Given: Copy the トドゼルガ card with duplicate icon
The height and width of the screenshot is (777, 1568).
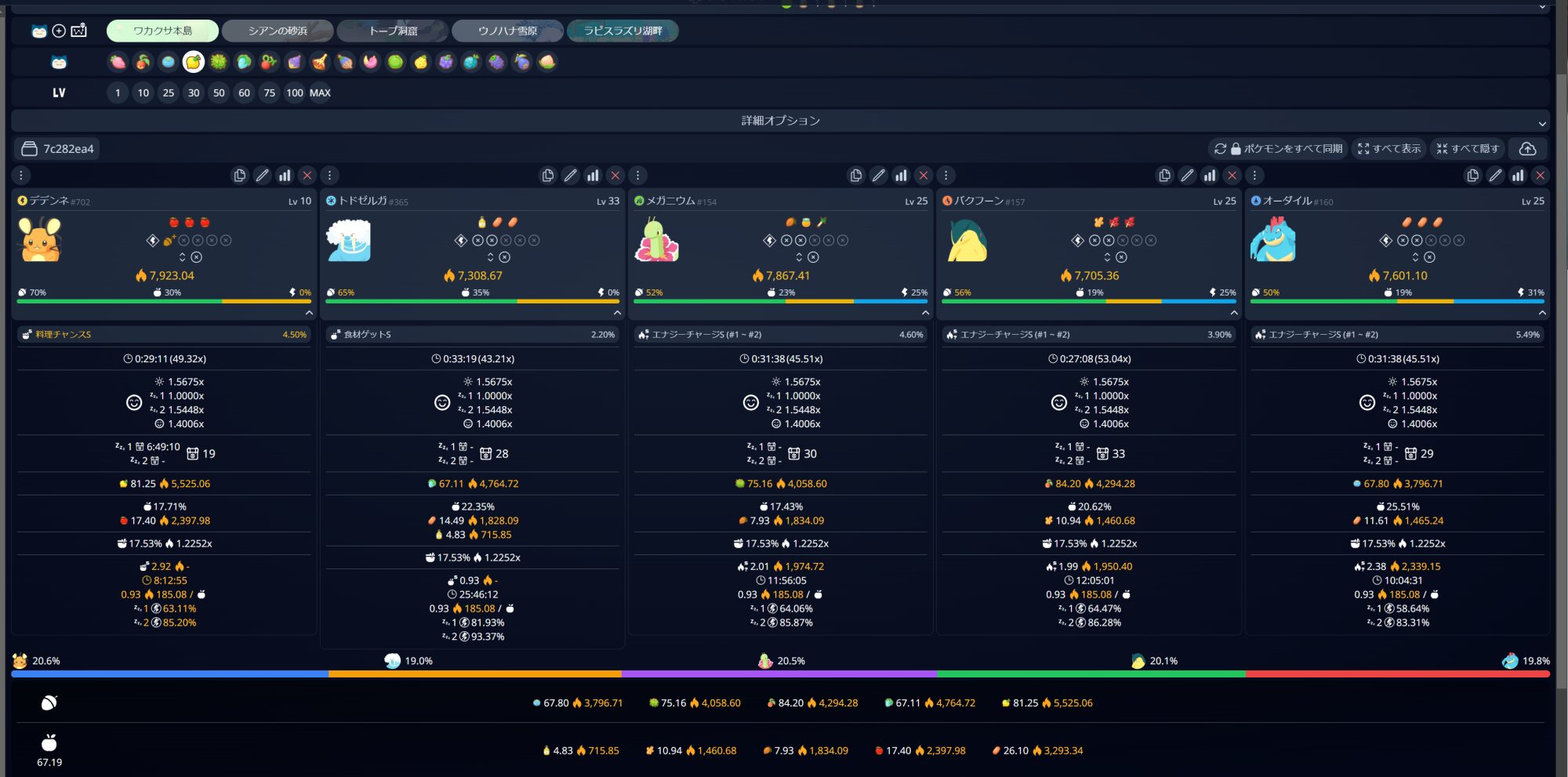Looking at the screenshot, I should [548, 176].
